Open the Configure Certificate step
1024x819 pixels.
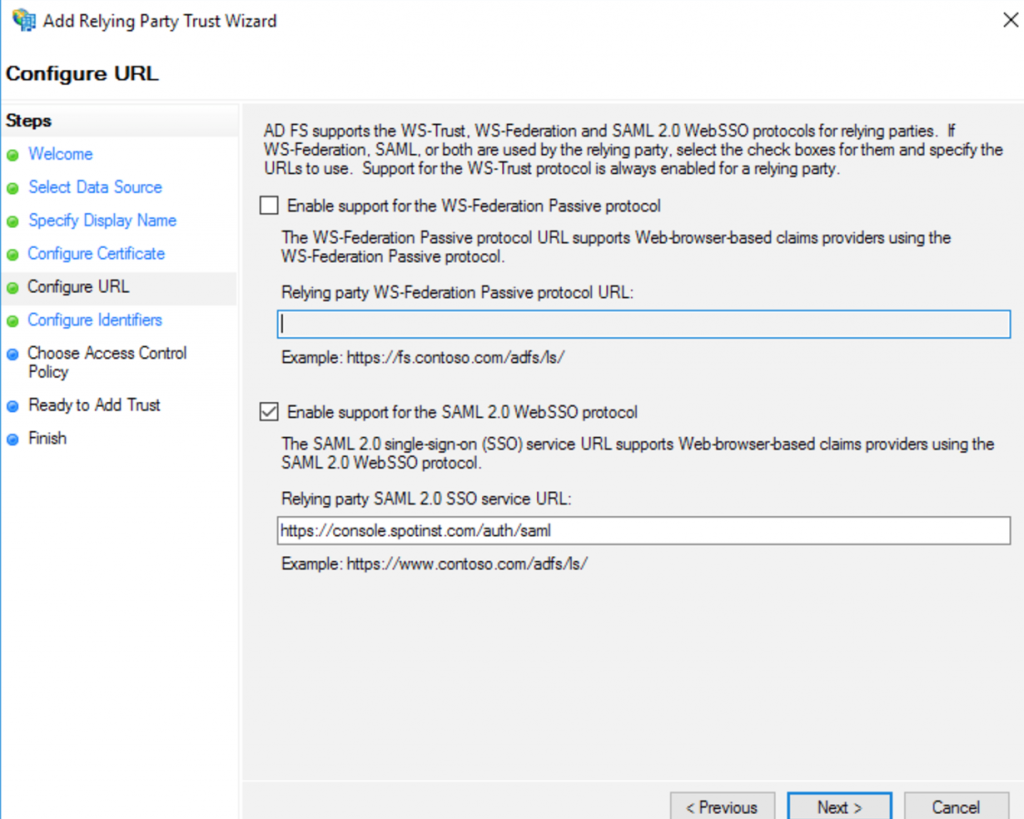point(95,253)
